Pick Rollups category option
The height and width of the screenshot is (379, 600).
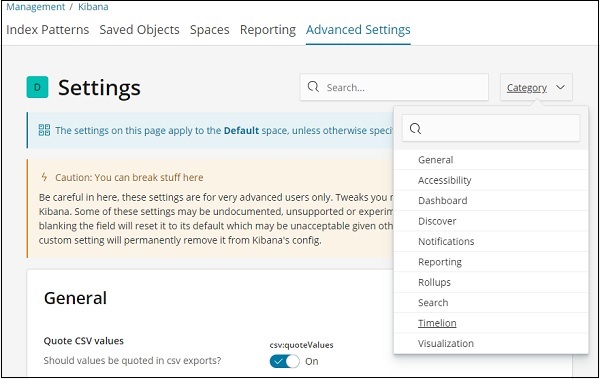[x=491, y=282]
